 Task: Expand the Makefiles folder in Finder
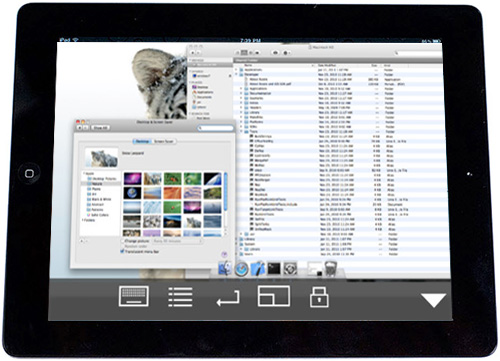click(242, 117)
